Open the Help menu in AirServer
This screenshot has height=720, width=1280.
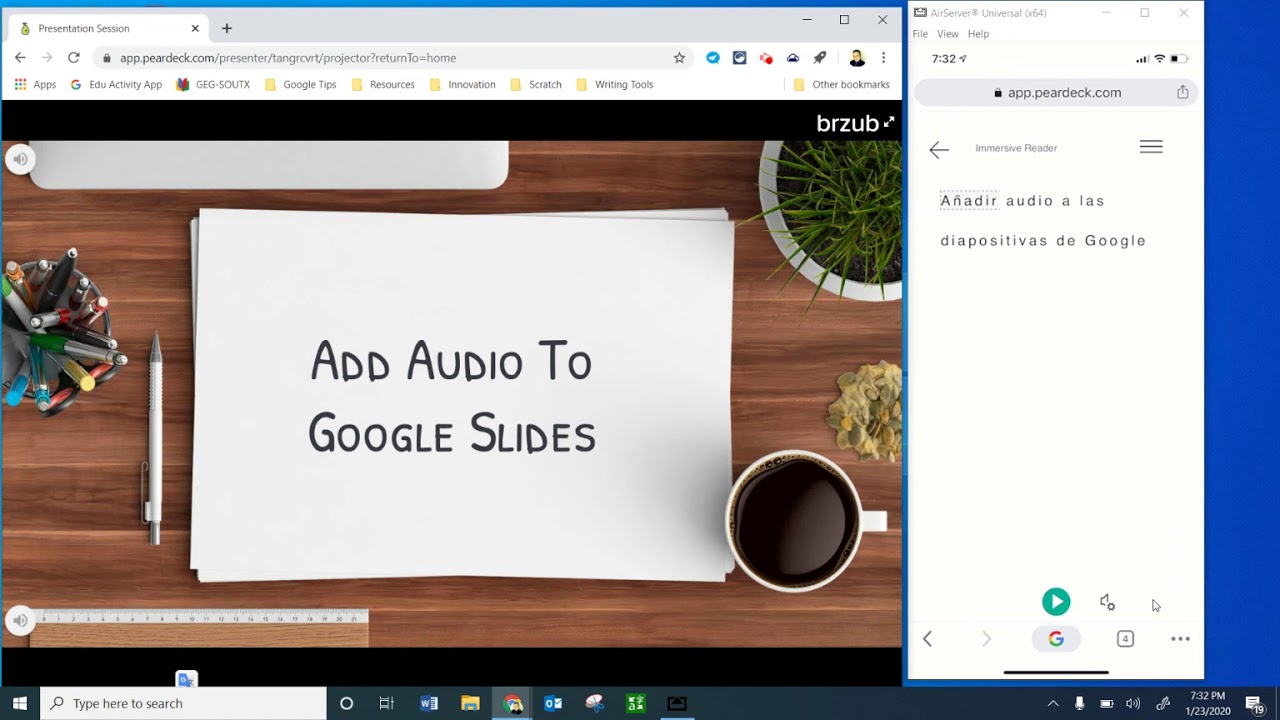(x=978, y=34)
